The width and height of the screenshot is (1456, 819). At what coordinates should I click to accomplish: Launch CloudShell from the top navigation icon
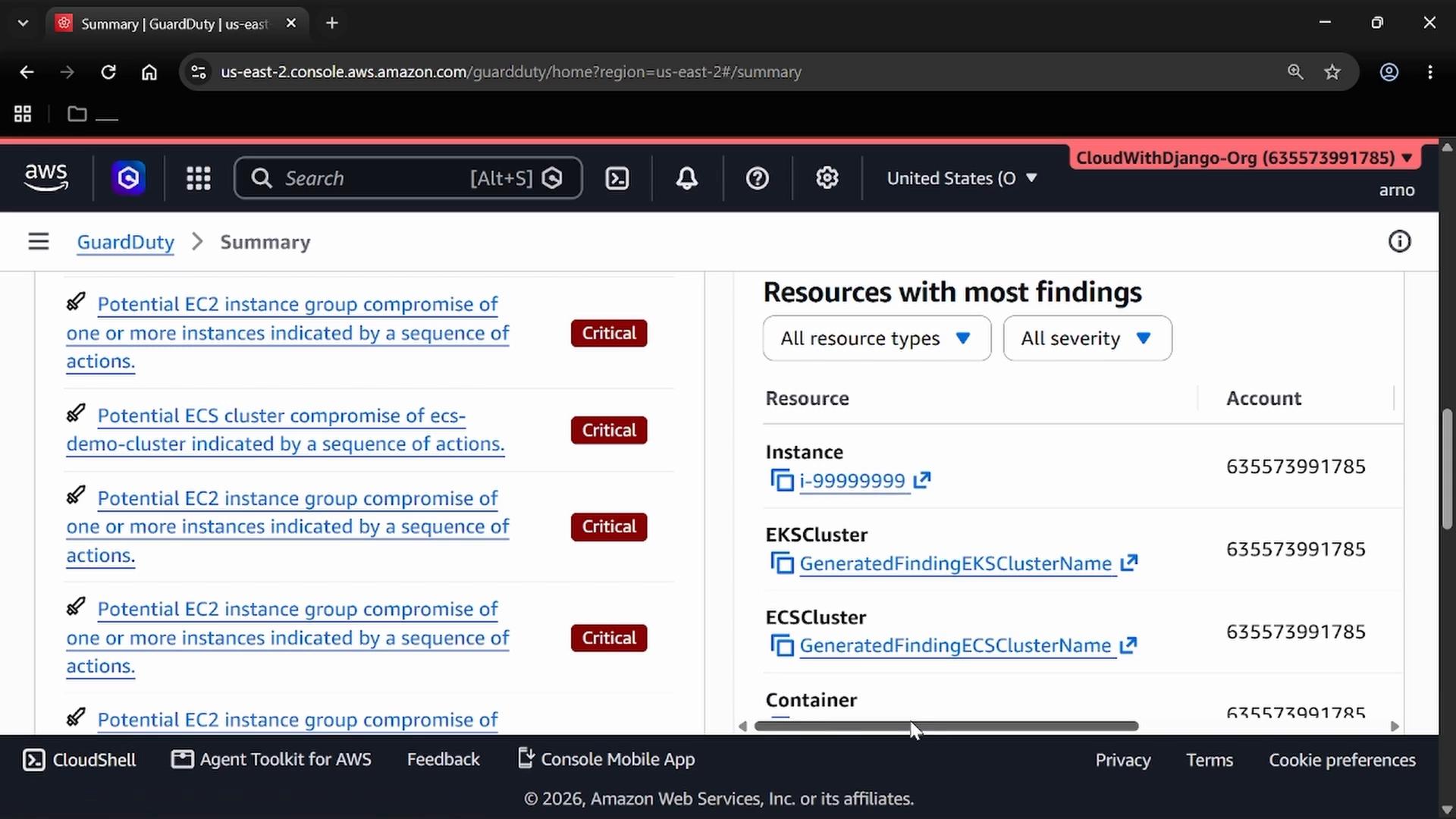tap(617, 178)
